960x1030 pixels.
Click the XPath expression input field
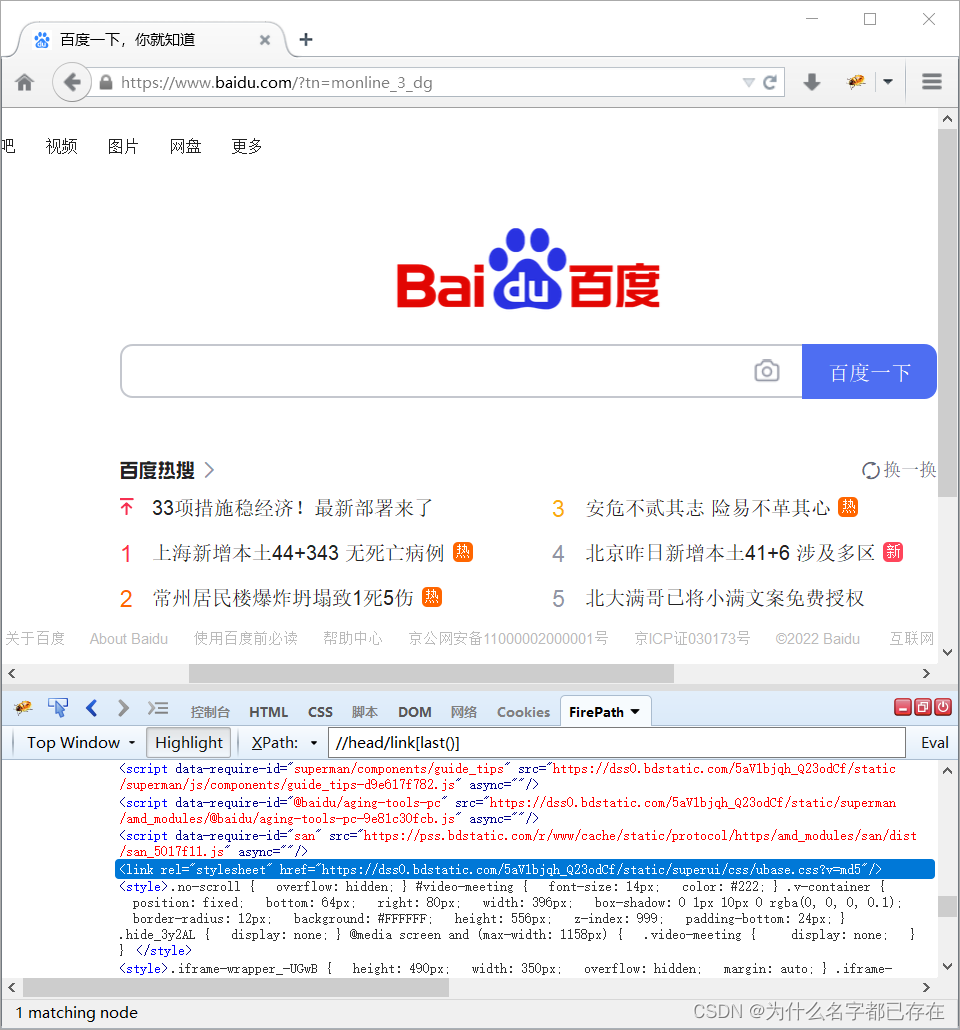coord(616,743)
